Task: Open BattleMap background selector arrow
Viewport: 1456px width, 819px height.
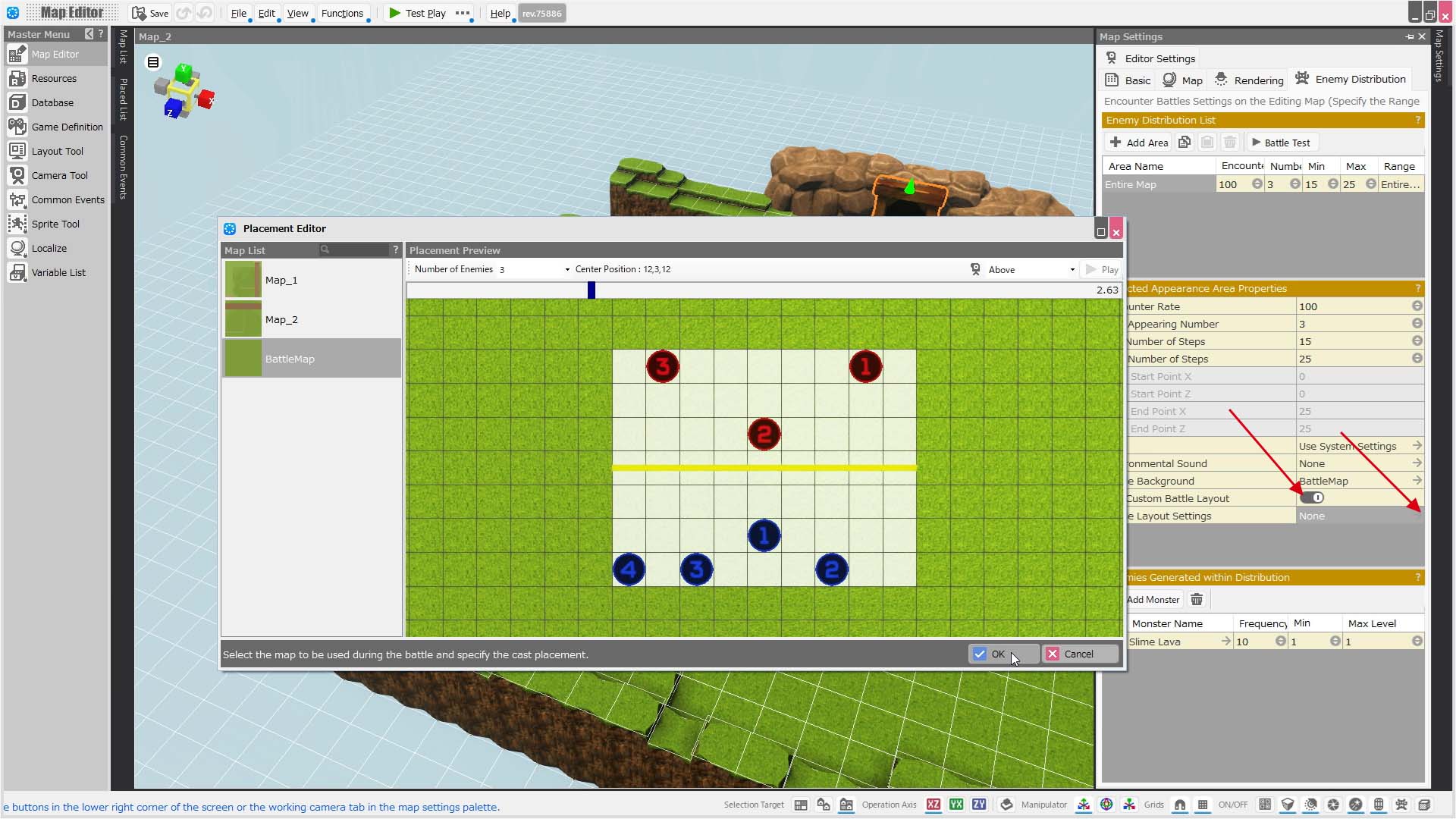Action: (1417, 481)
